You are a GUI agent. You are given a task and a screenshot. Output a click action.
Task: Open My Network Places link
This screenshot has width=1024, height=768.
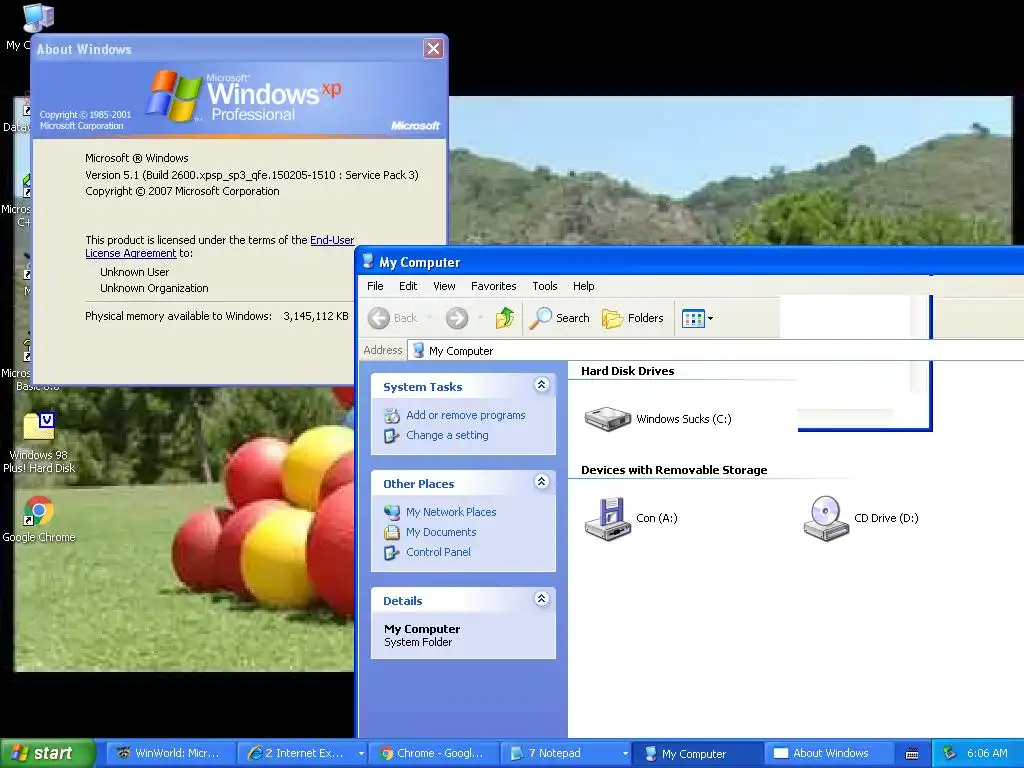(x=451, y=512)
